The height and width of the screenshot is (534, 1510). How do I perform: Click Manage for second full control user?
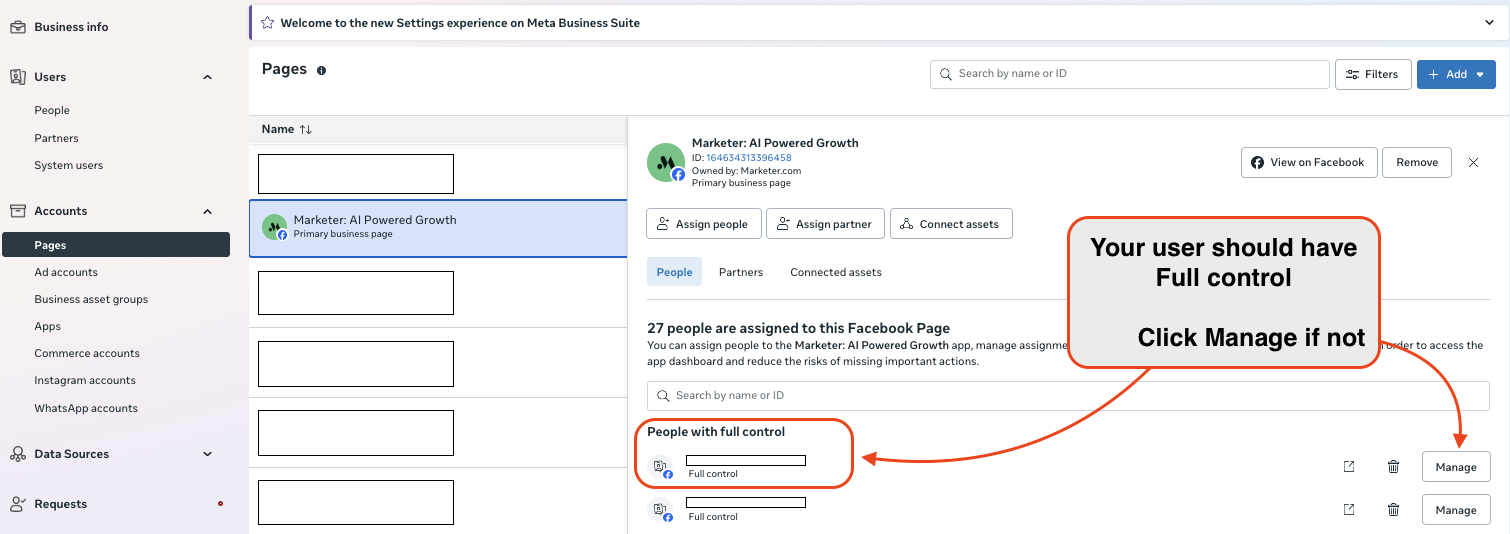(1456, 510)
